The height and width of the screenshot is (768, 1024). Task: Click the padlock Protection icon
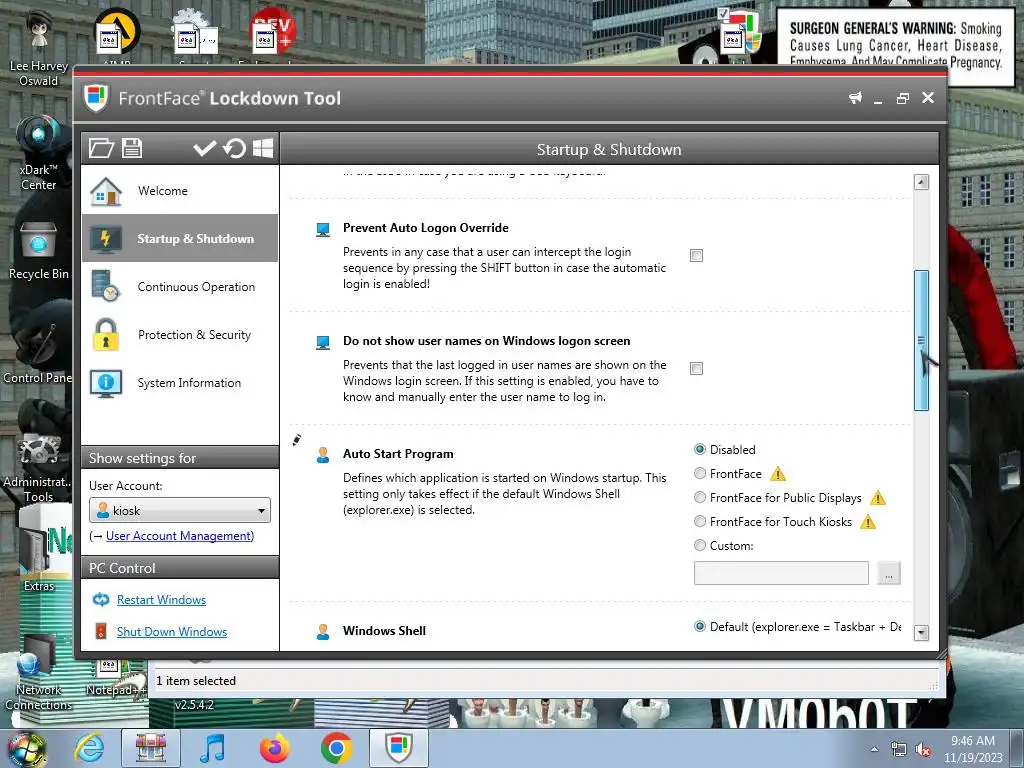(106, 334)
